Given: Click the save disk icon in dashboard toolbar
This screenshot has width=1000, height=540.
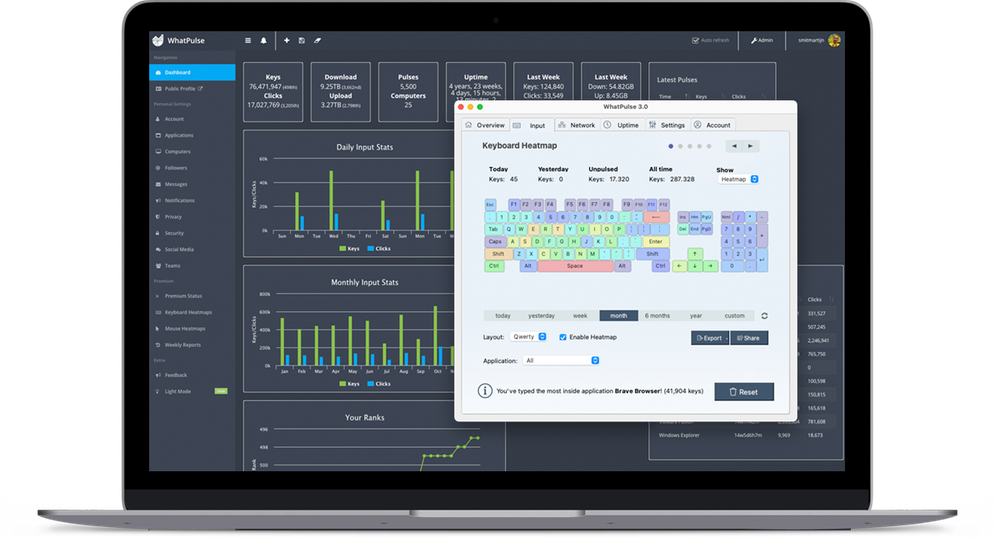Looking at the screenshot, I should point(302,40).
